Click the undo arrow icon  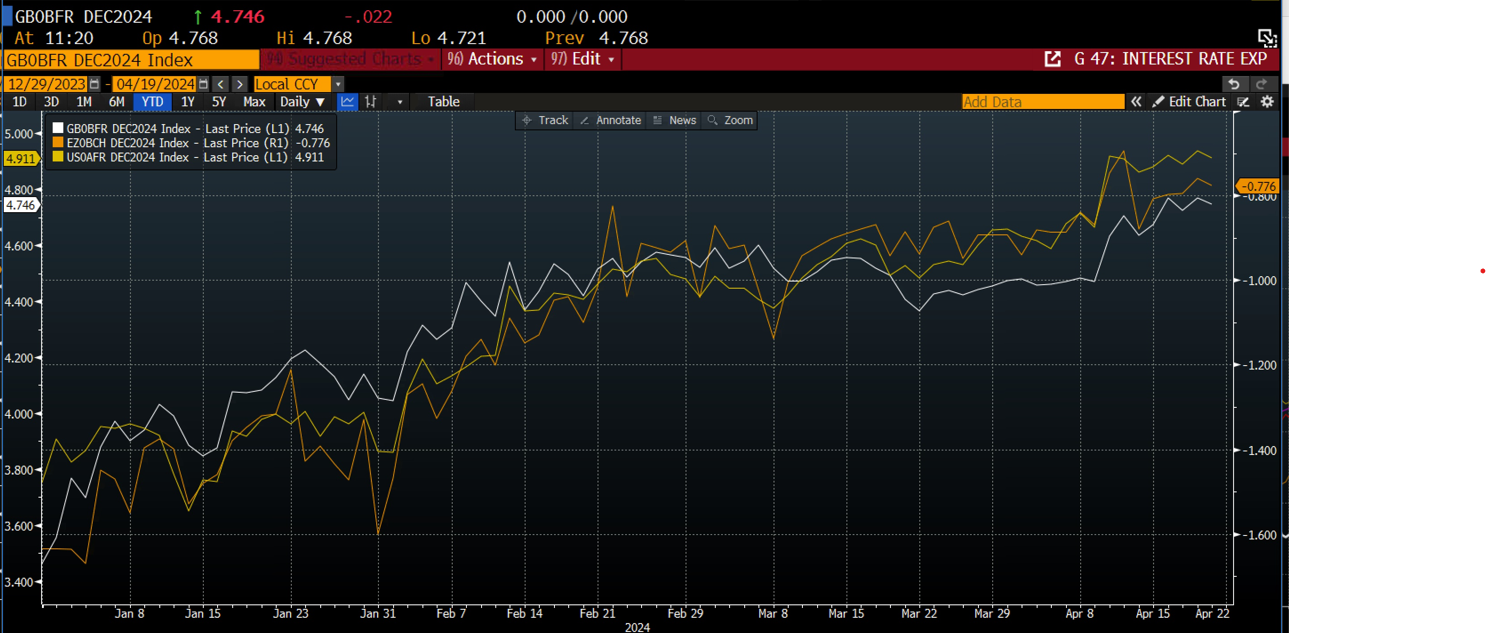tap(1235, 84)
